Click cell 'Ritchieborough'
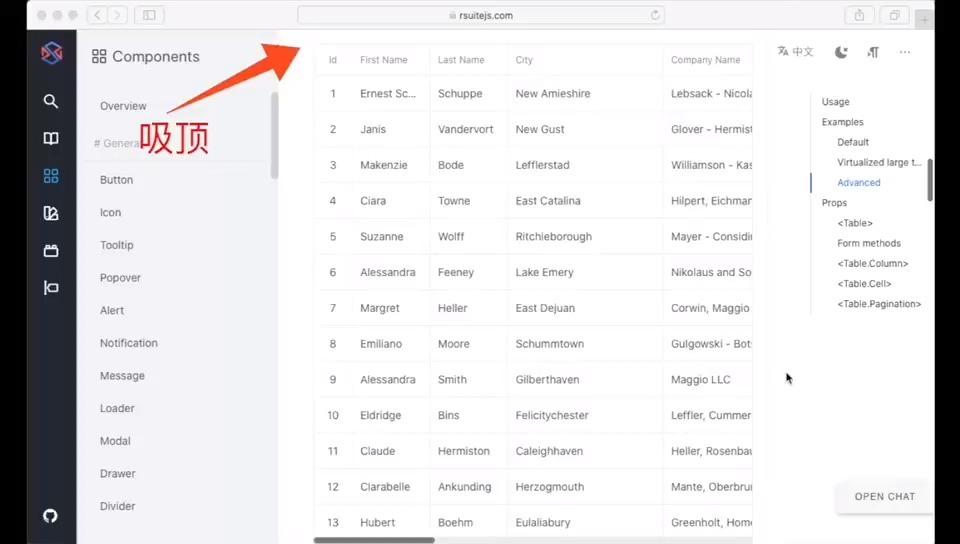This screenshot has height=544, width=960. pos(553,237)
